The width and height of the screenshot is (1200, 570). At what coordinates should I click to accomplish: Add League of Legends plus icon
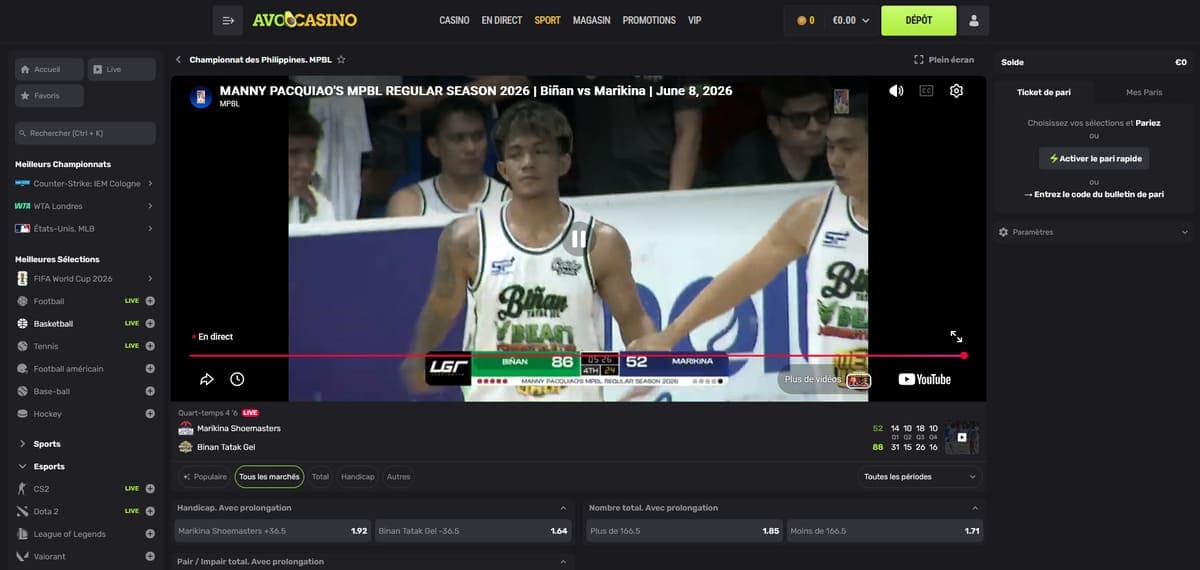pyautogui.click(x=150, y=534)
